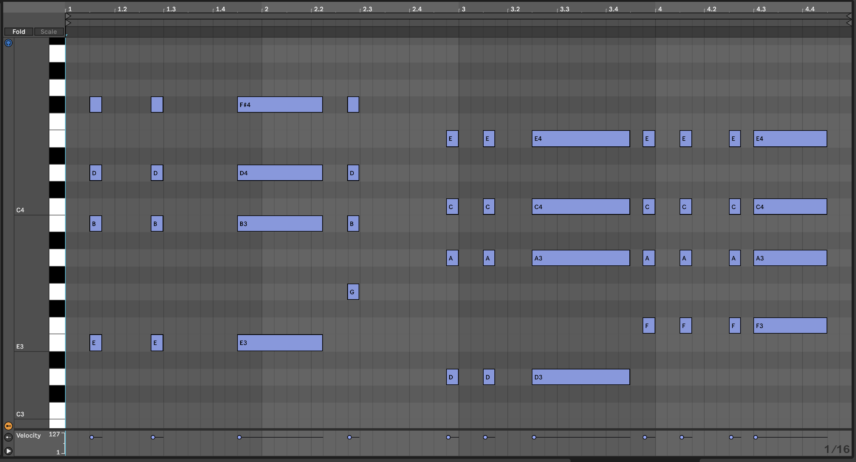Click bar 2 on the ruler
Image resolution: width=856 pixels, height=462 pixels.
point(266,9)
